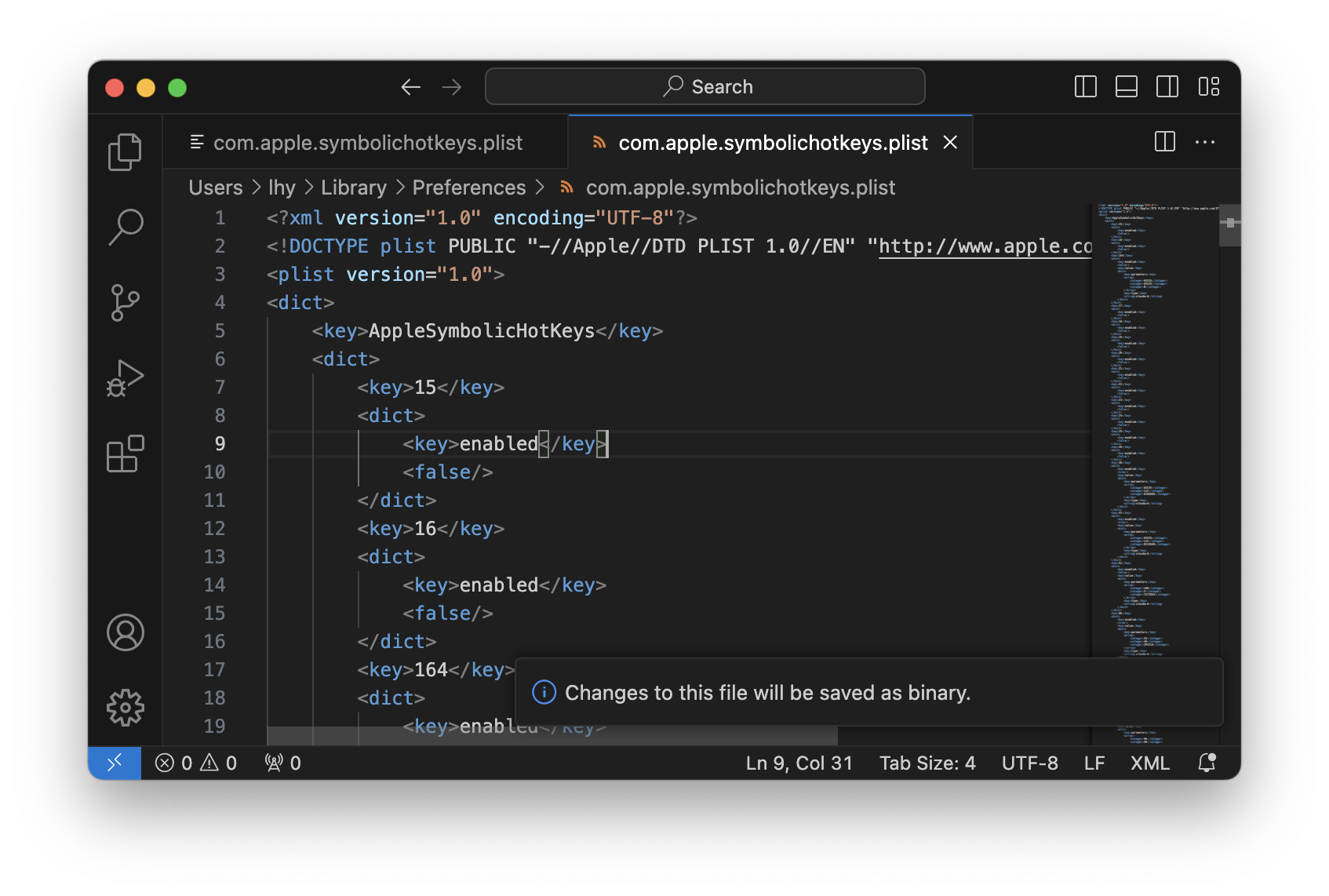Open notifications bell in status bar

point(1207,763)
